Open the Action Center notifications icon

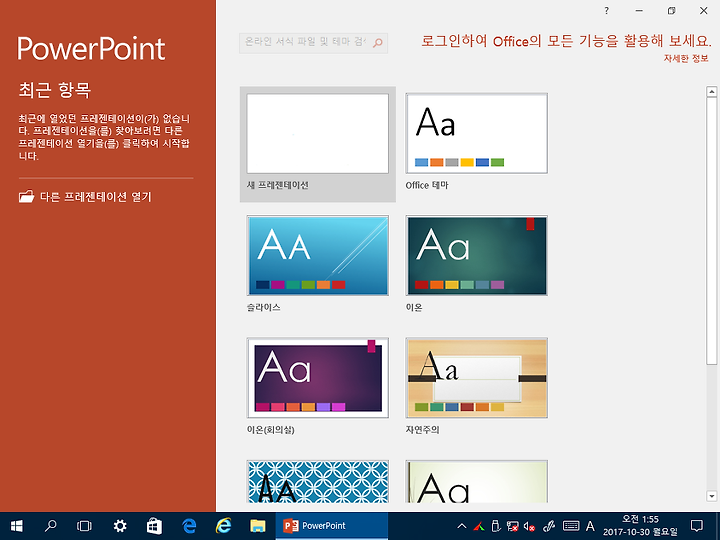point(697,526)
